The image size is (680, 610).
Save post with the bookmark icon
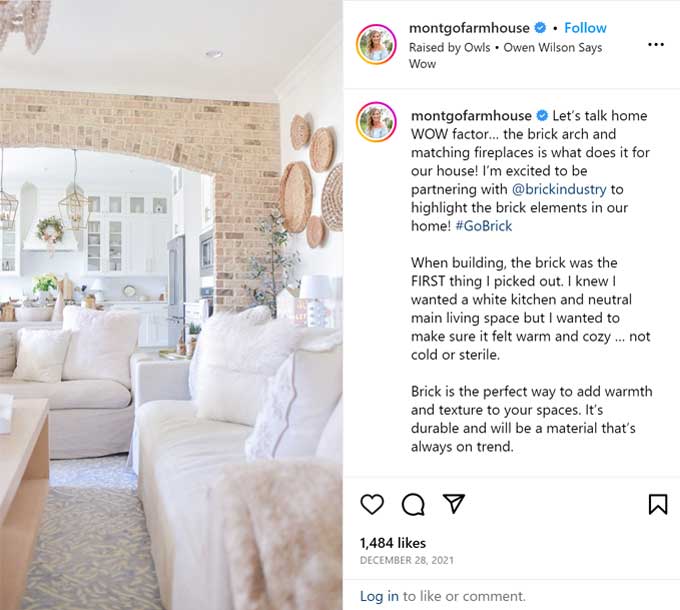[x=658, y=504]
